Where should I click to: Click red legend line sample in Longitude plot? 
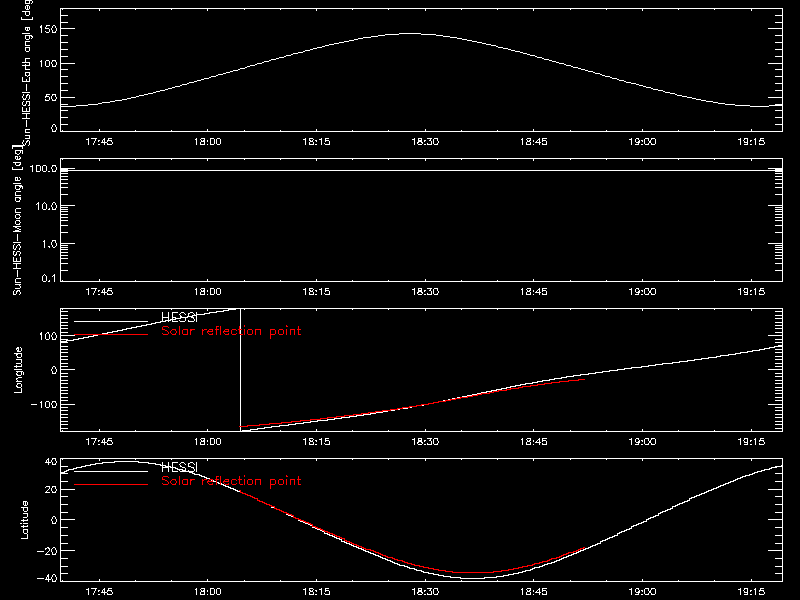[111, 335]
